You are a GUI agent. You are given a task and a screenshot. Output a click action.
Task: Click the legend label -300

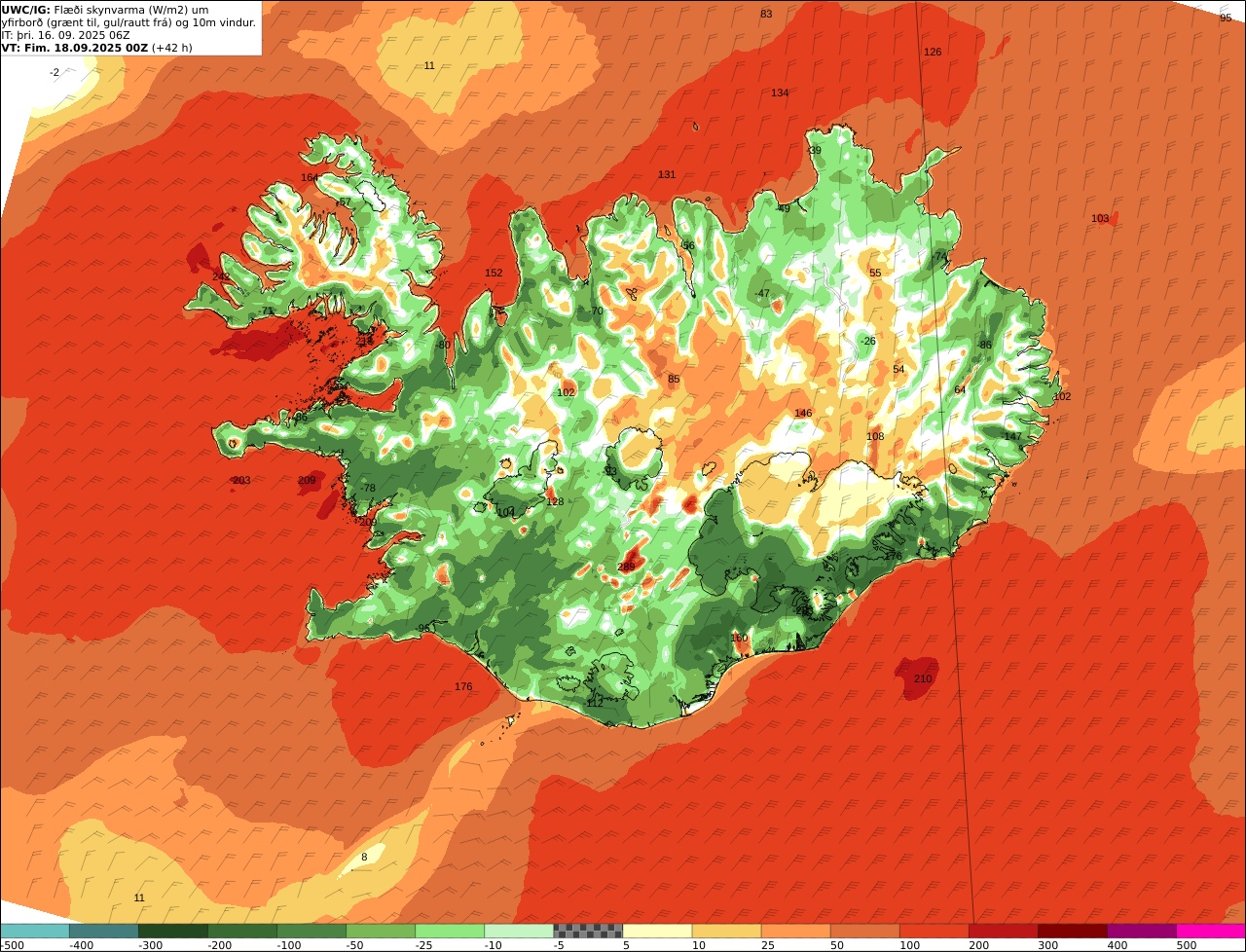[150, 945]
